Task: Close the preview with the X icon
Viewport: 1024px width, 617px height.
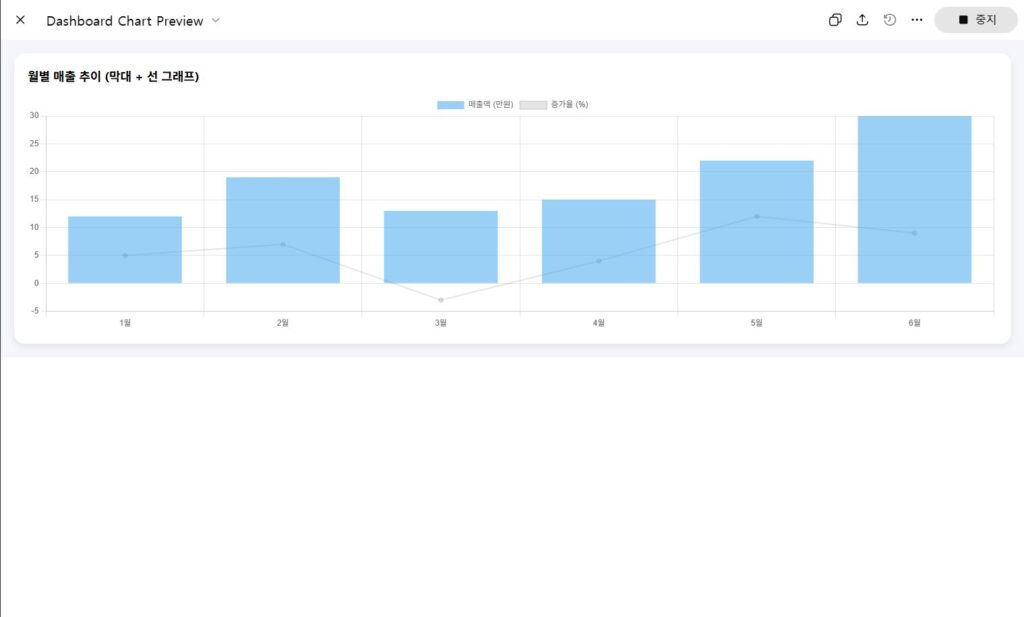Action: [x=20, y=20]
